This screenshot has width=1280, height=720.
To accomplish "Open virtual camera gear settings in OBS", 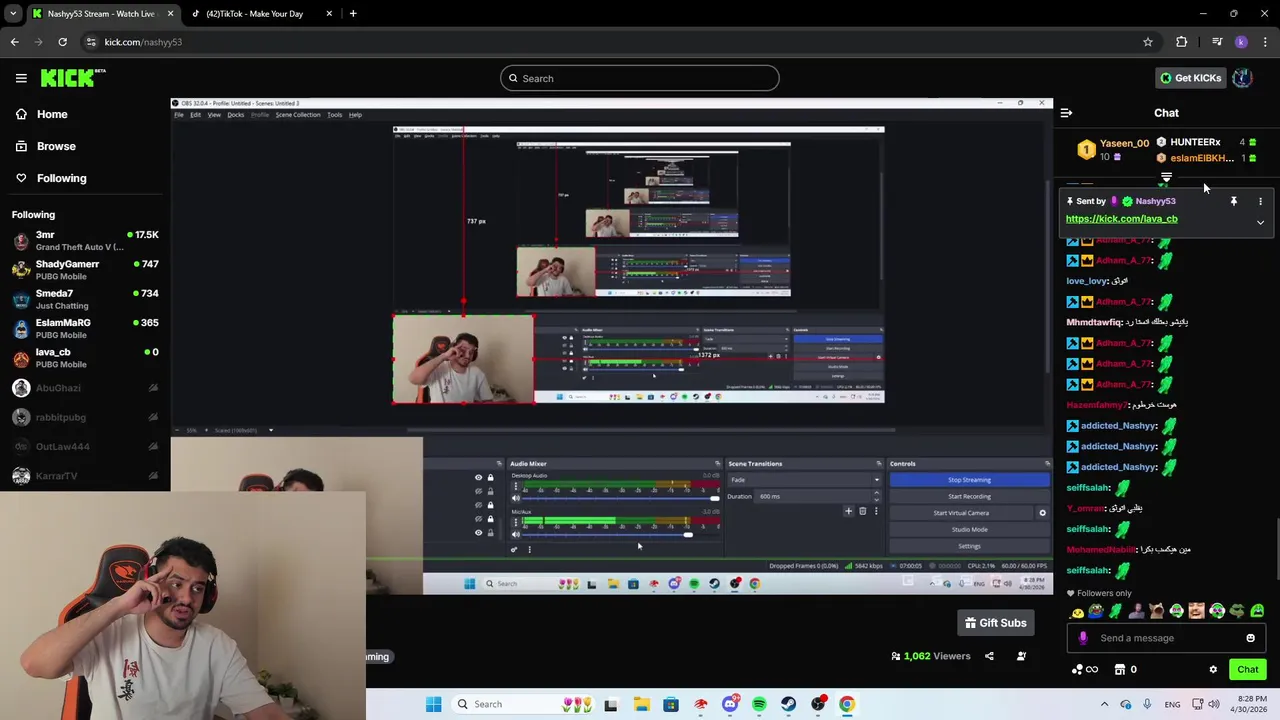I will pyautogui.click(x=1042, y=513).
